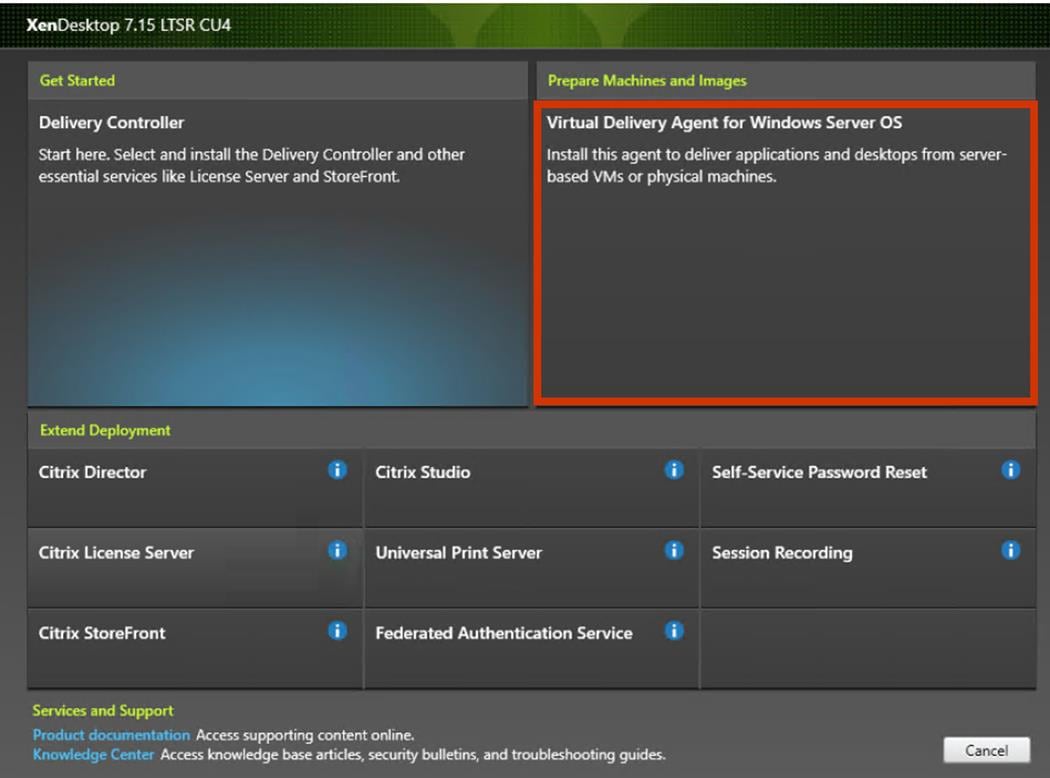
Task: Install Citrix Director from Extend Deployment
Action: [195, 488]
